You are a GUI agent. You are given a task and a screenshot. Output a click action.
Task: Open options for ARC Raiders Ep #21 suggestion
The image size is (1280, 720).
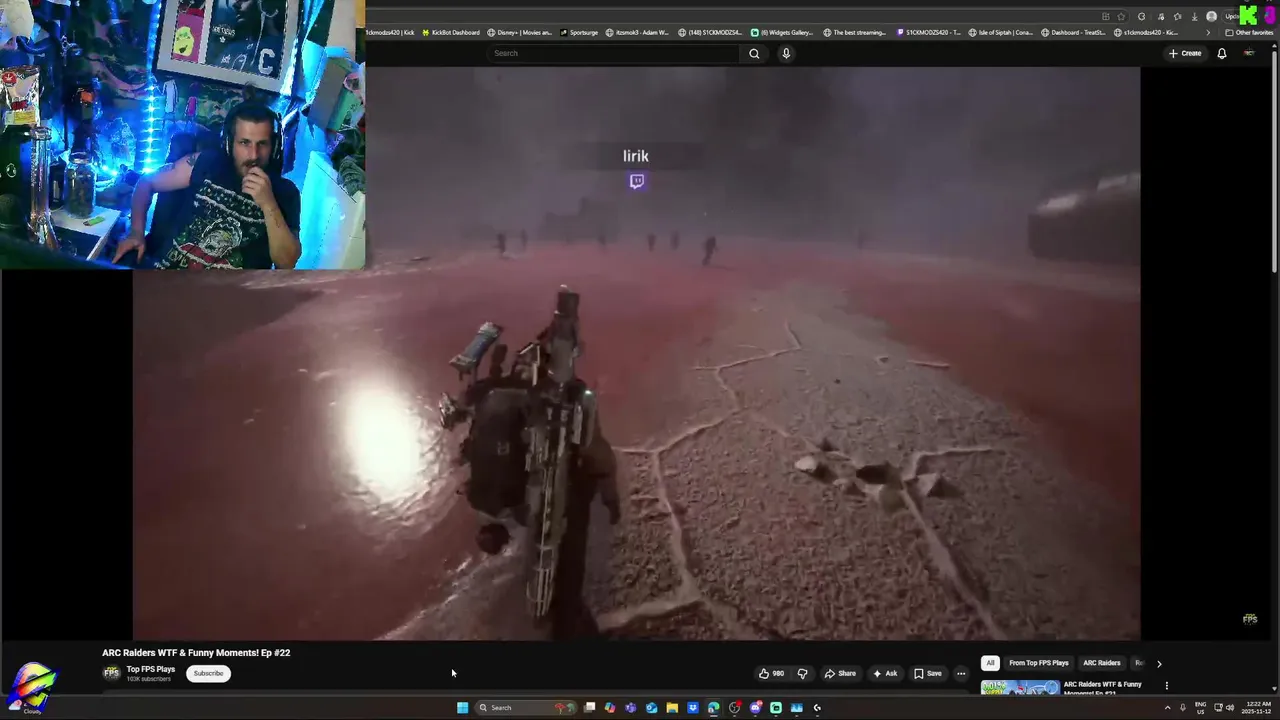(1166, 686)
